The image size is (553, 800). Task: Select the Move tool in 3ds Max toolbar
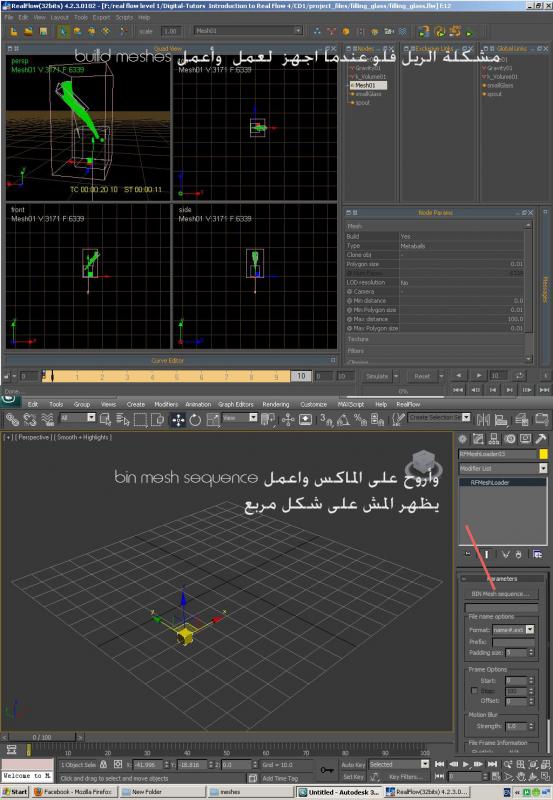click(178, 420)
